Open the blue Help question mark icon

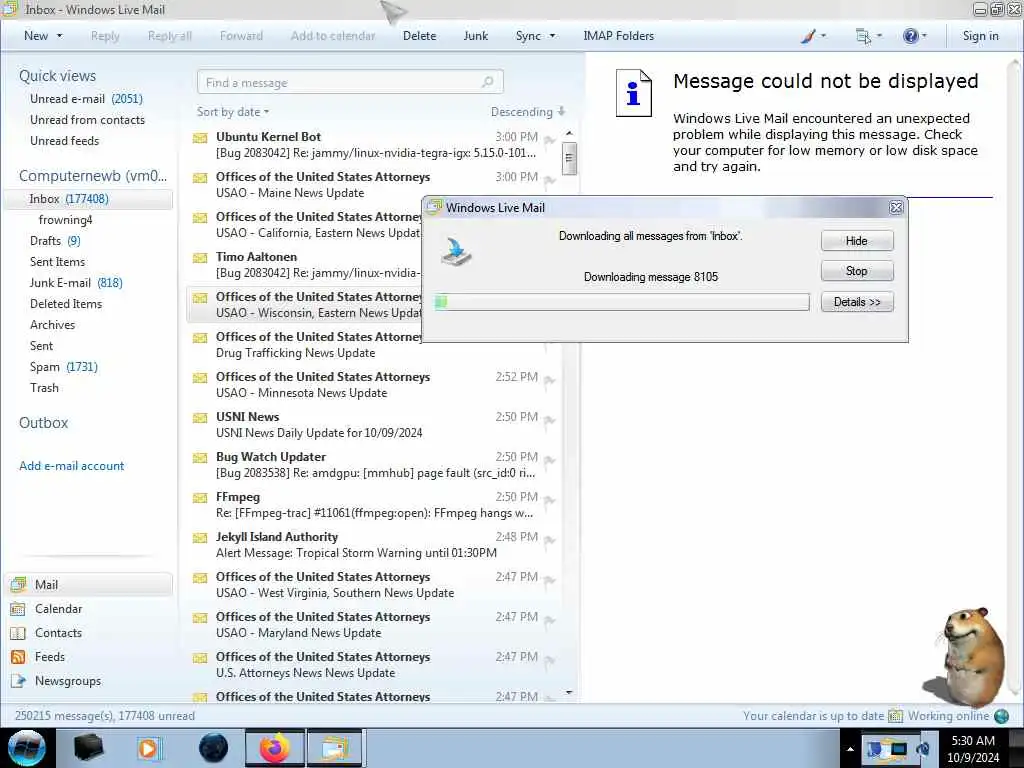pyautogui.click(x=910, y=36)
